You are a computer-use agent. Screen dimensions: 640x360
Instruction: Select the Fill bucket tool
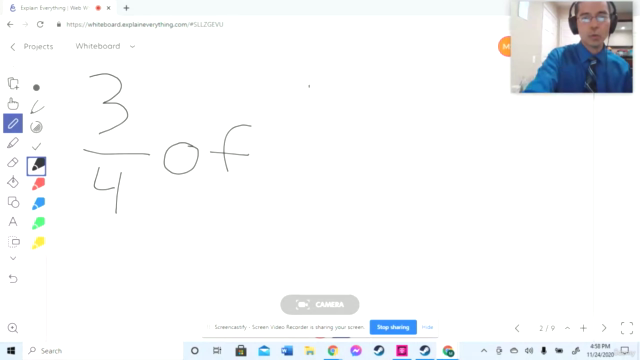point(13,182)
